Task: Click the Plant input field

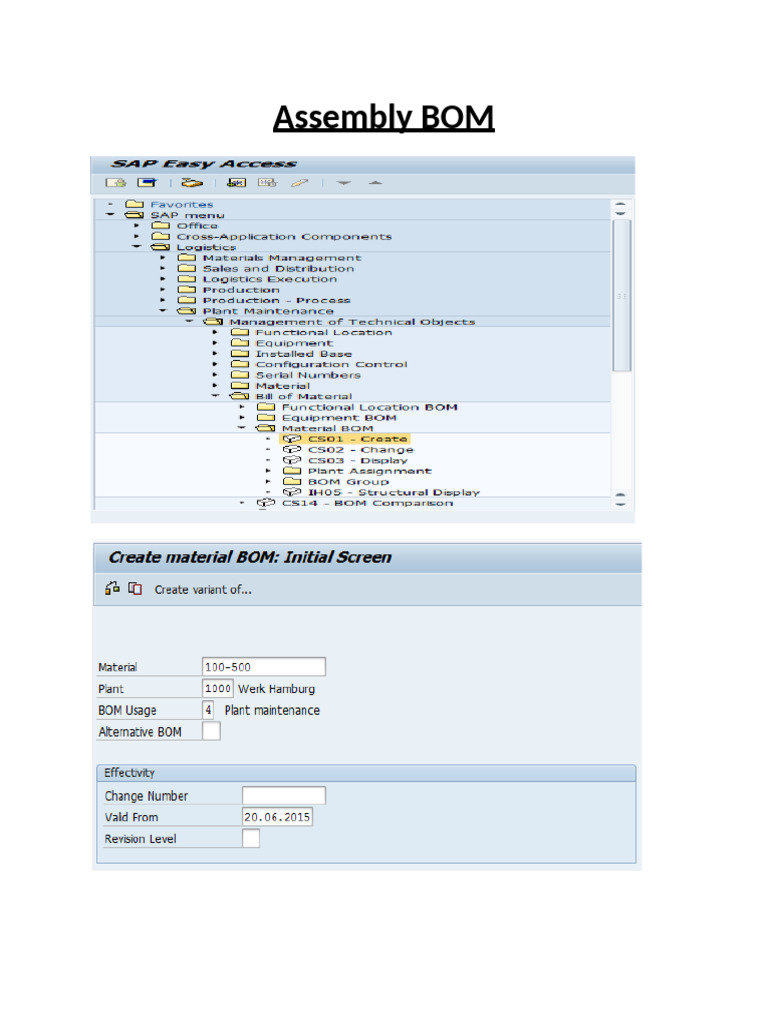Action: (x=217, y=688)
